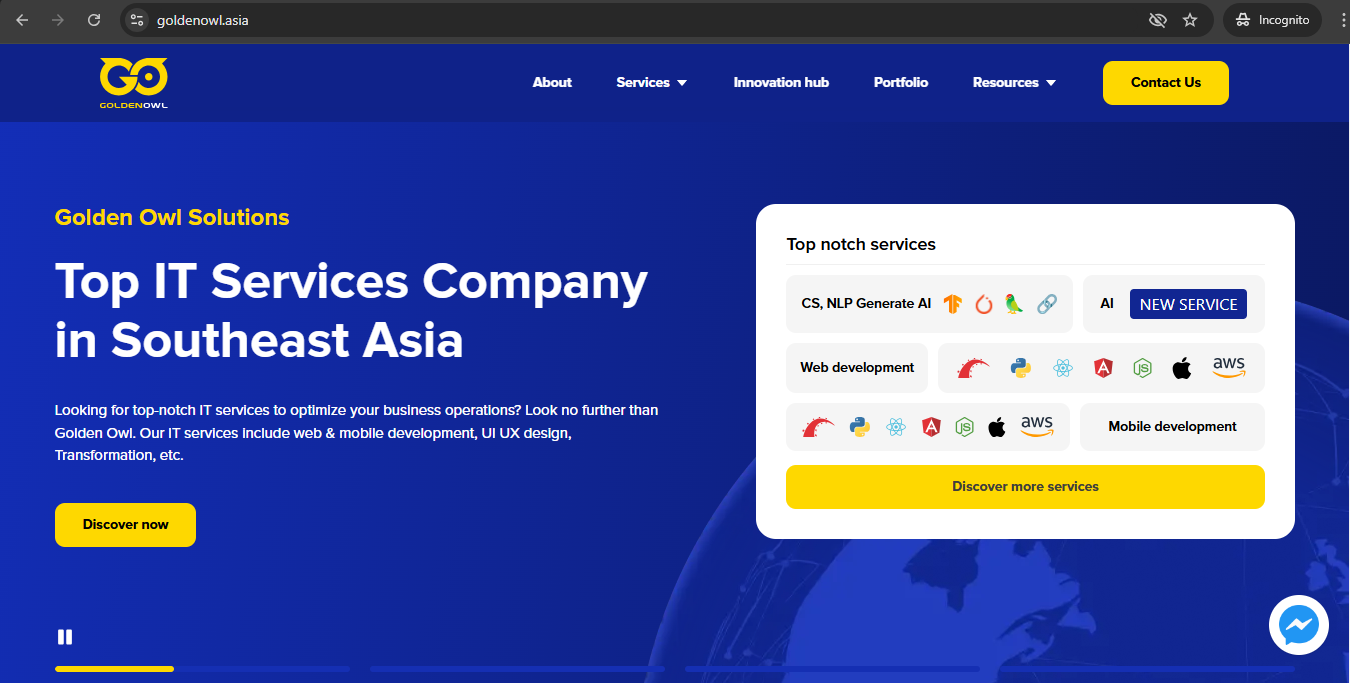1350x683 pixels.
Task: Click the TensorFlow icon
Action: (952, 304)
